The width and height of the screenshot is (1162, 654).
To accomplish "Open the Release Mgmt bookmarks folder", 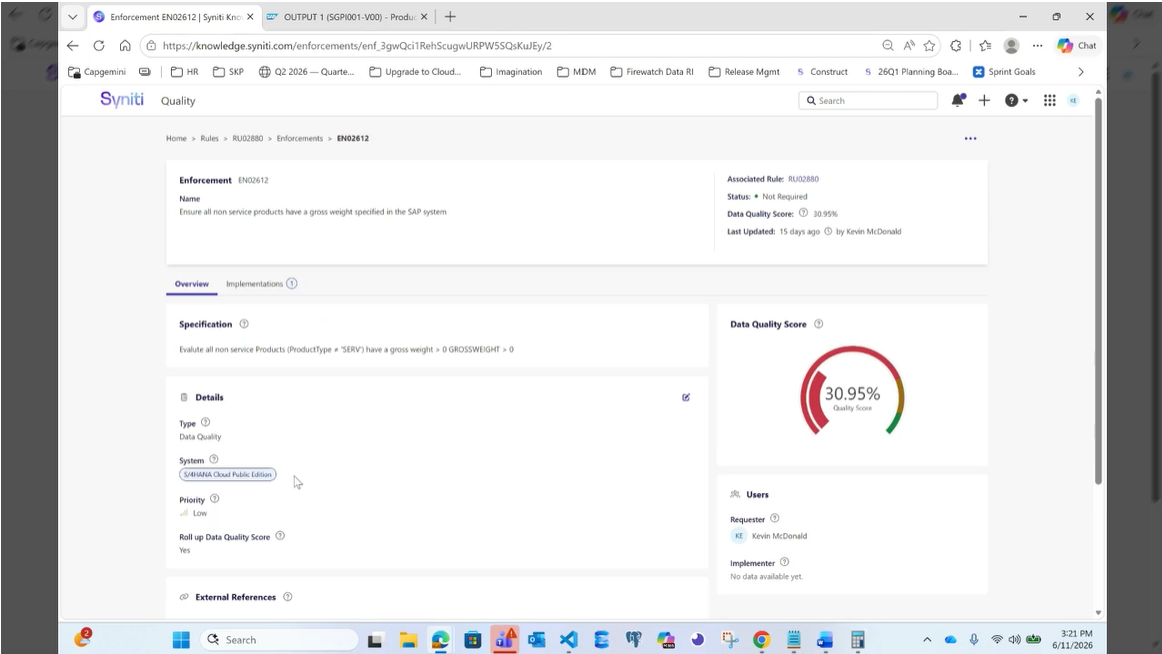I will pyautogui.click(x=744, y=72).
